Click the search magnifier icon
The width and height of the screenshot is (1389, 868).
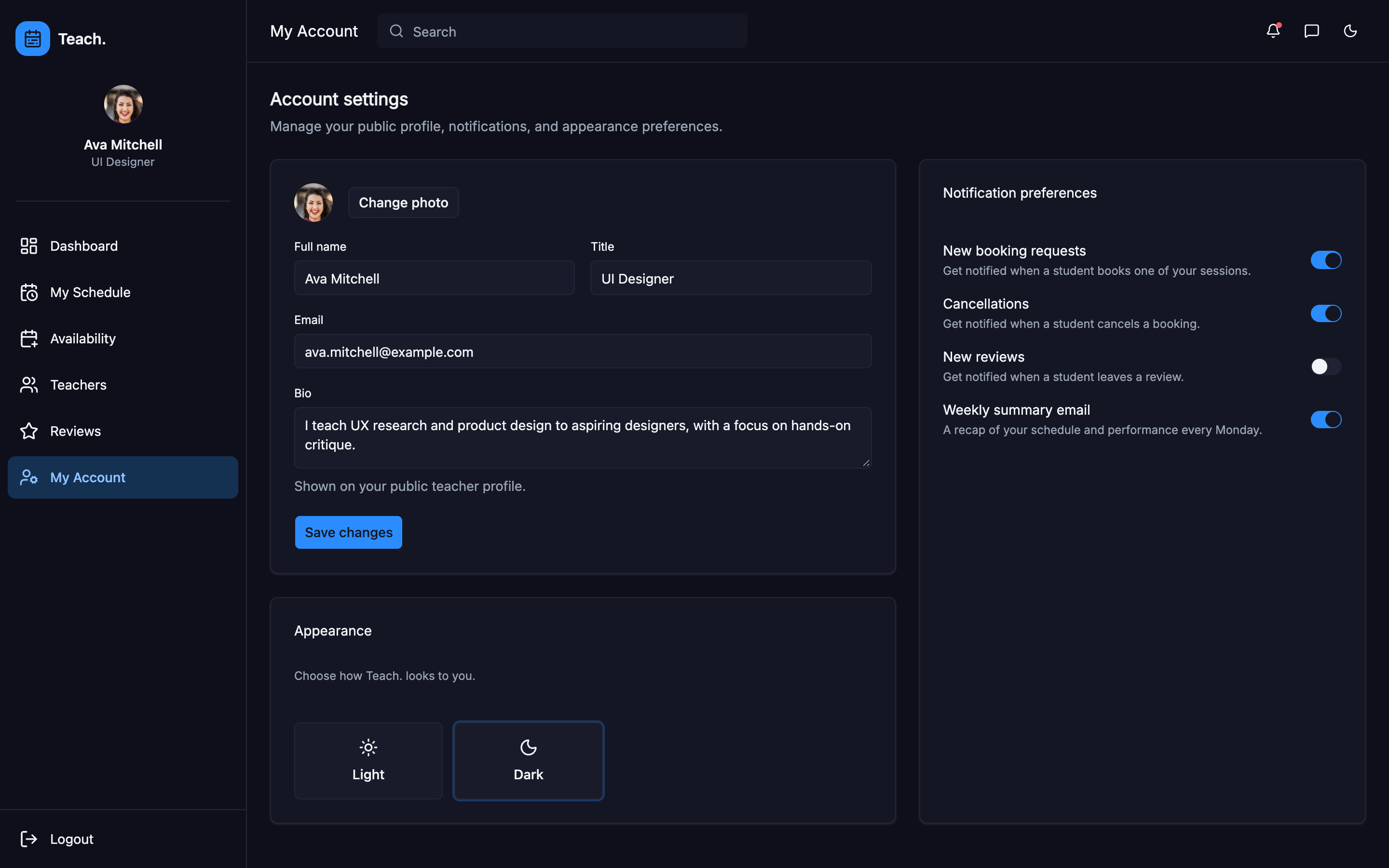pos(396,31)
